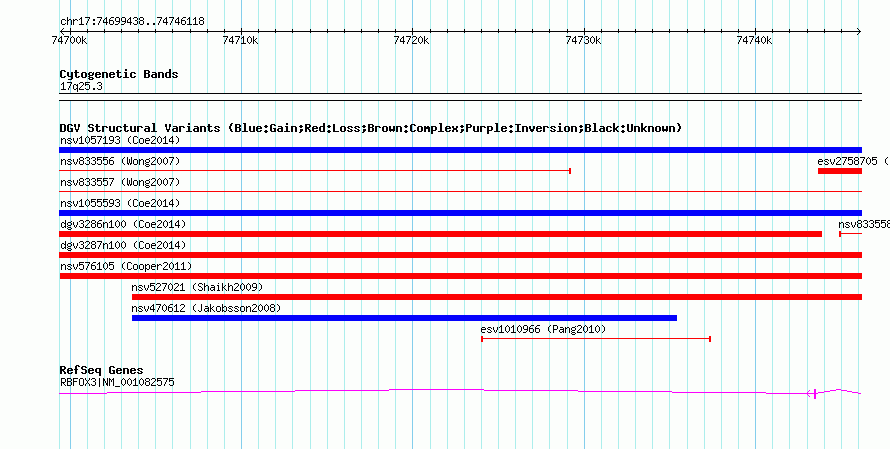This screenshot has height=449, width=890.
Task: Click the 17q25.3 band label
Action: [81, 87]
